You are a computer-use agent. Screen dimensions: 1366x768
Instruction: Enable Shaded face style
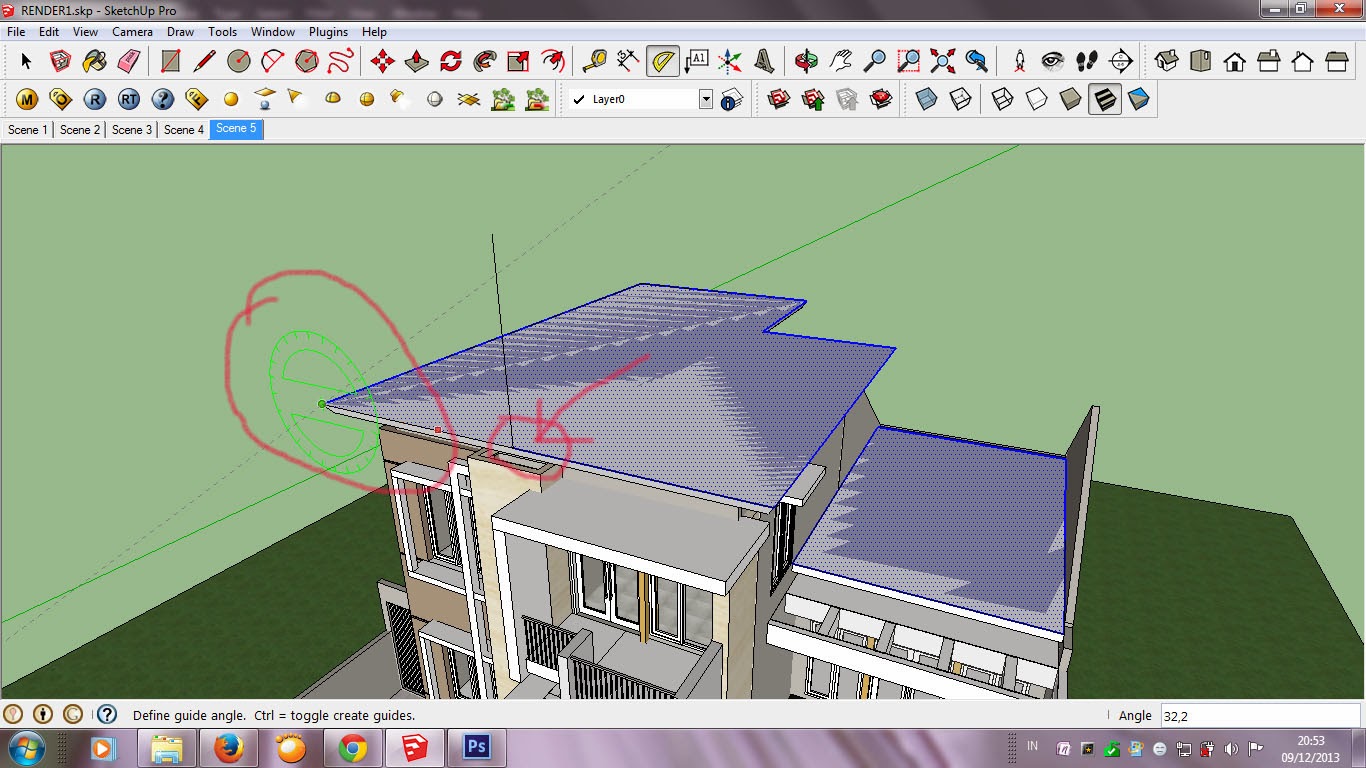pyautogui.click(x=1070, y=99)
